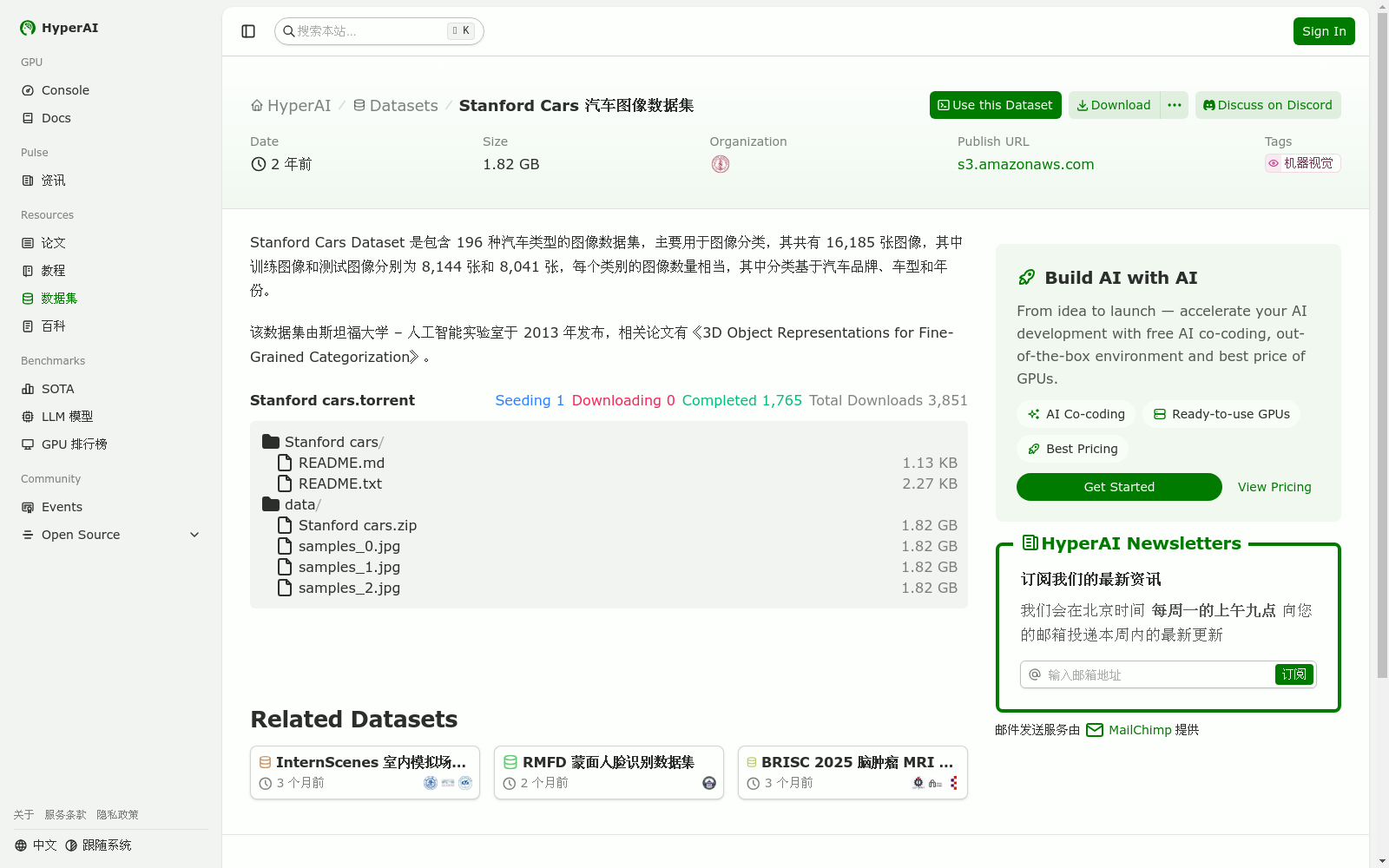This screenshot has width=1389, height=868.
Task: Toggle the sidebar panel icon
Action: 248,31
